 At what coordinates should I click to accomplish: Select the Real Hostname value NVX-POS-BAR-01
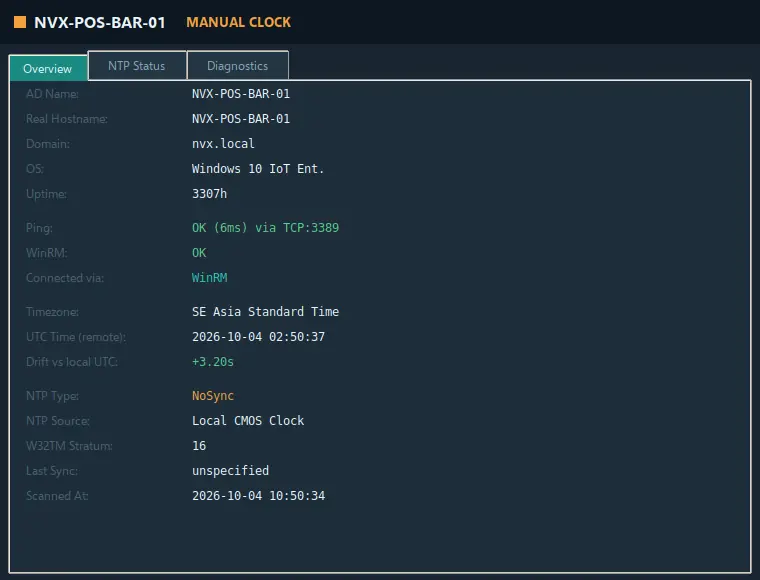[x=241, y=119]
